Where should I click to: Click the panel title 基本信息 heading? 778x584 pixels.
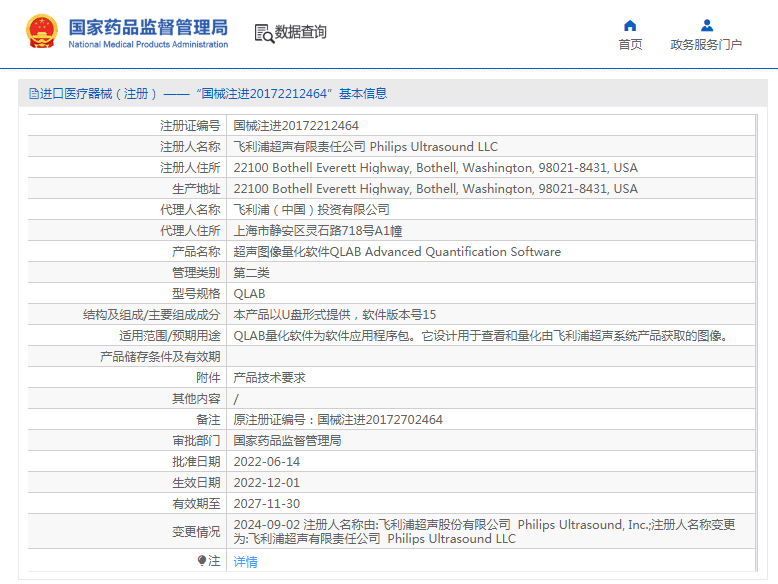(363, 93)
